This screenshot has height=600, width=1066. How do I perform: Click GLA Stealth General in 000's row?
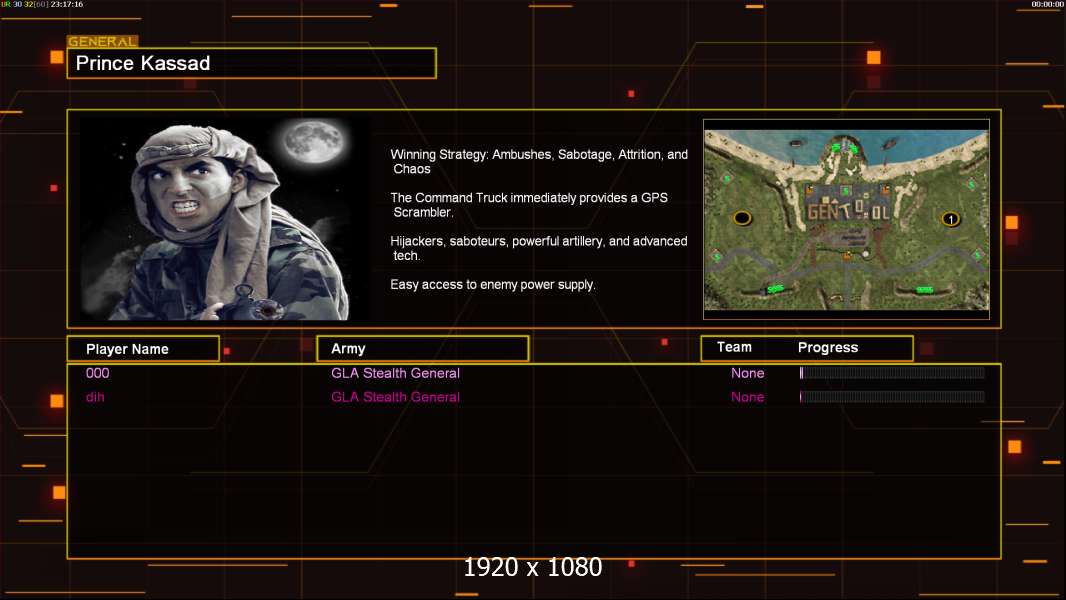[x=395, y=373]
